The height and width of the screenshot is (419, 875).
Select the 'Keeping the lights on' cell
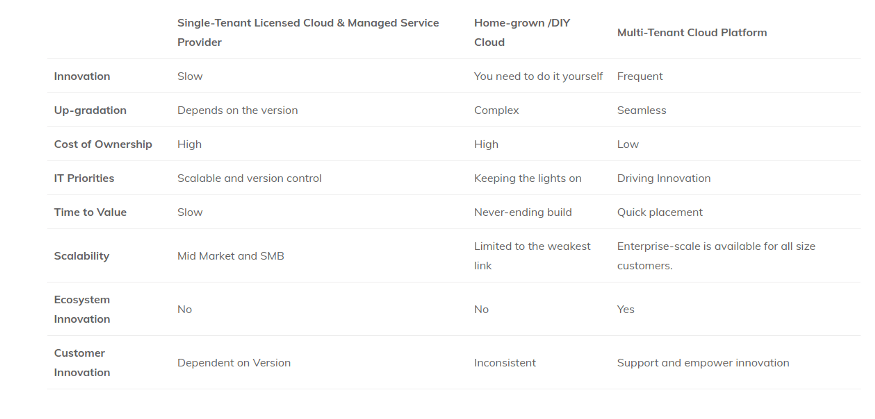coord(527,178)
